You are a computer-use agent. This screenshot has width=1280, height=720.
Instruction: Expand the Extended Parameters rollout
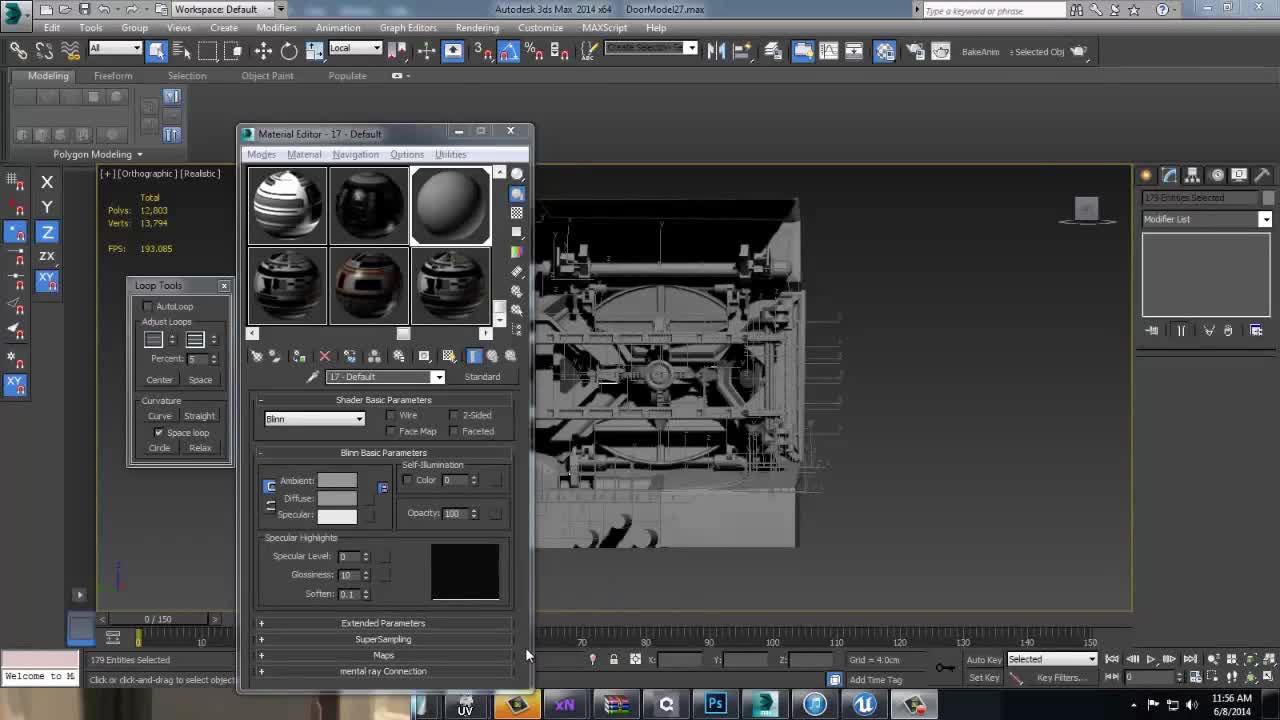coord(383,623)
